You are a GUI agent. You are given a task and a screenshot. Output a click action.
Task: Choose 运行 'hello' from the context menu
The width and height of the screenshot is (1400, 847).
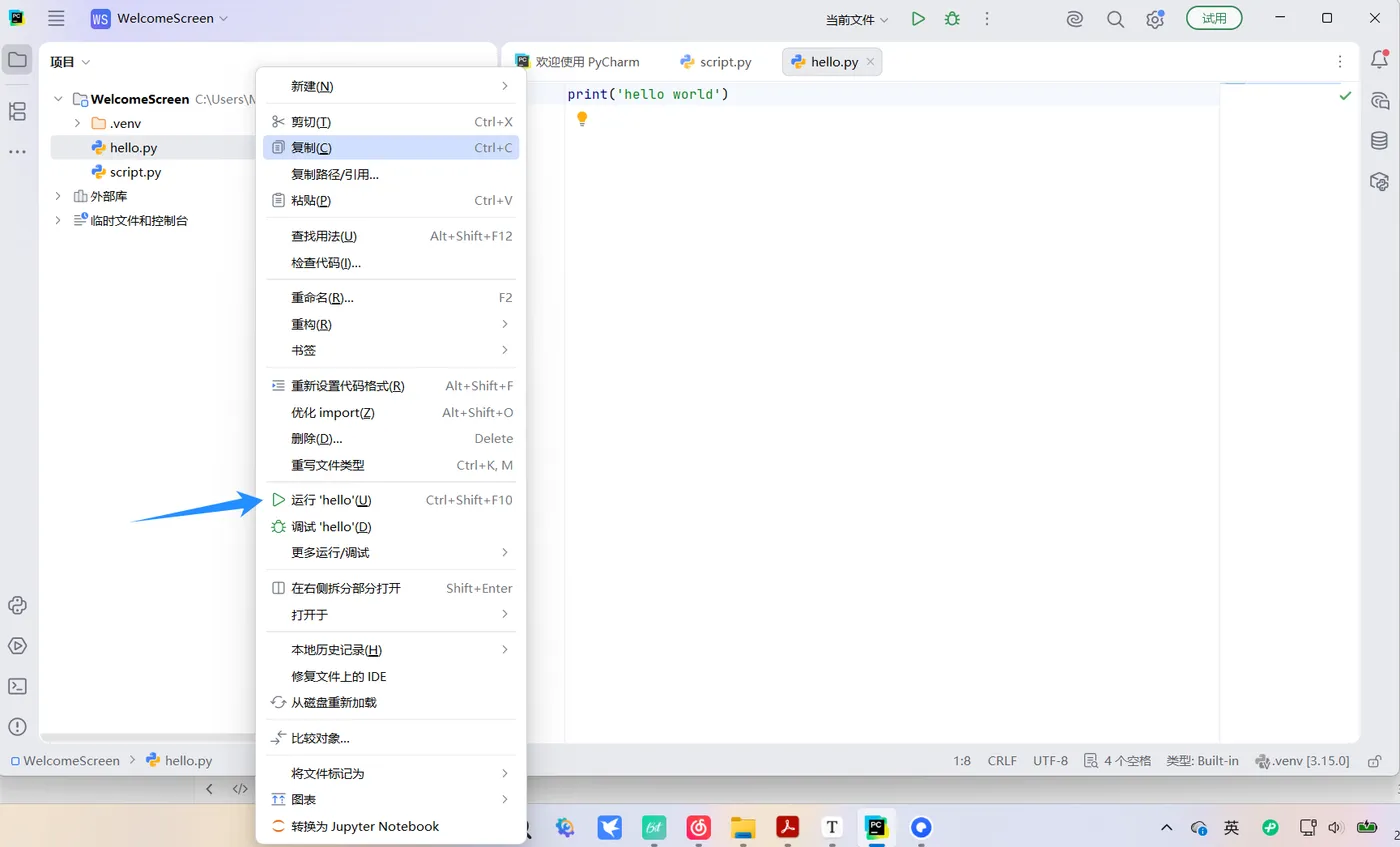391,500
